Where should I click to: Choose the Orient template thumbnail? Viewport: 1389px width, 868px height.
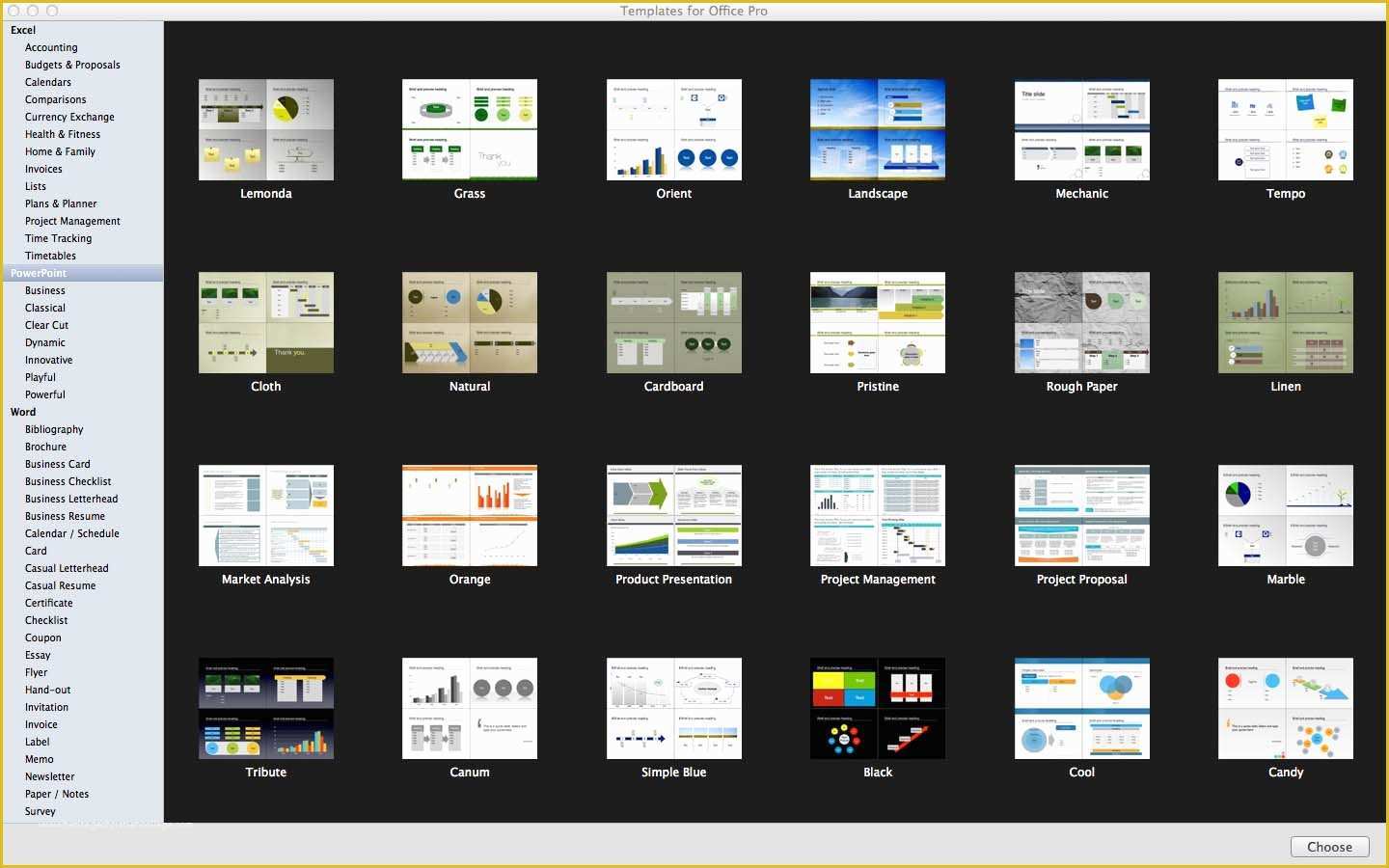(674, 129)
